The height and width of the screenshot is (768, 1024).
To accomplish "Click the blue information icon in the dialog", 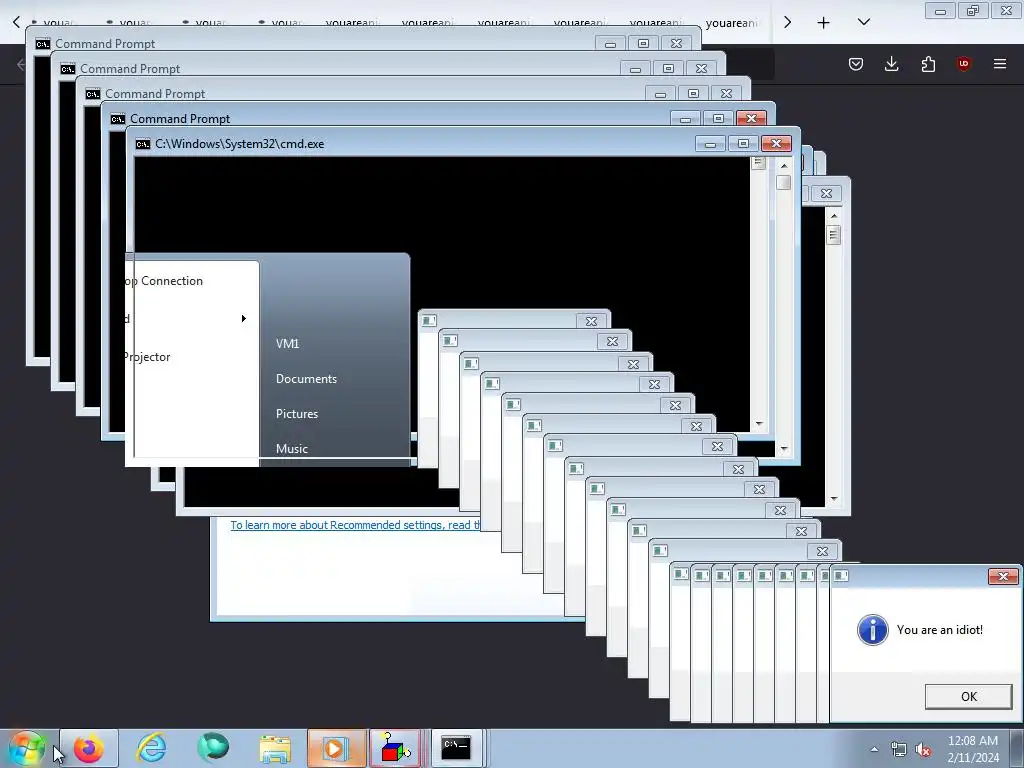I will (x=872, y=630).
